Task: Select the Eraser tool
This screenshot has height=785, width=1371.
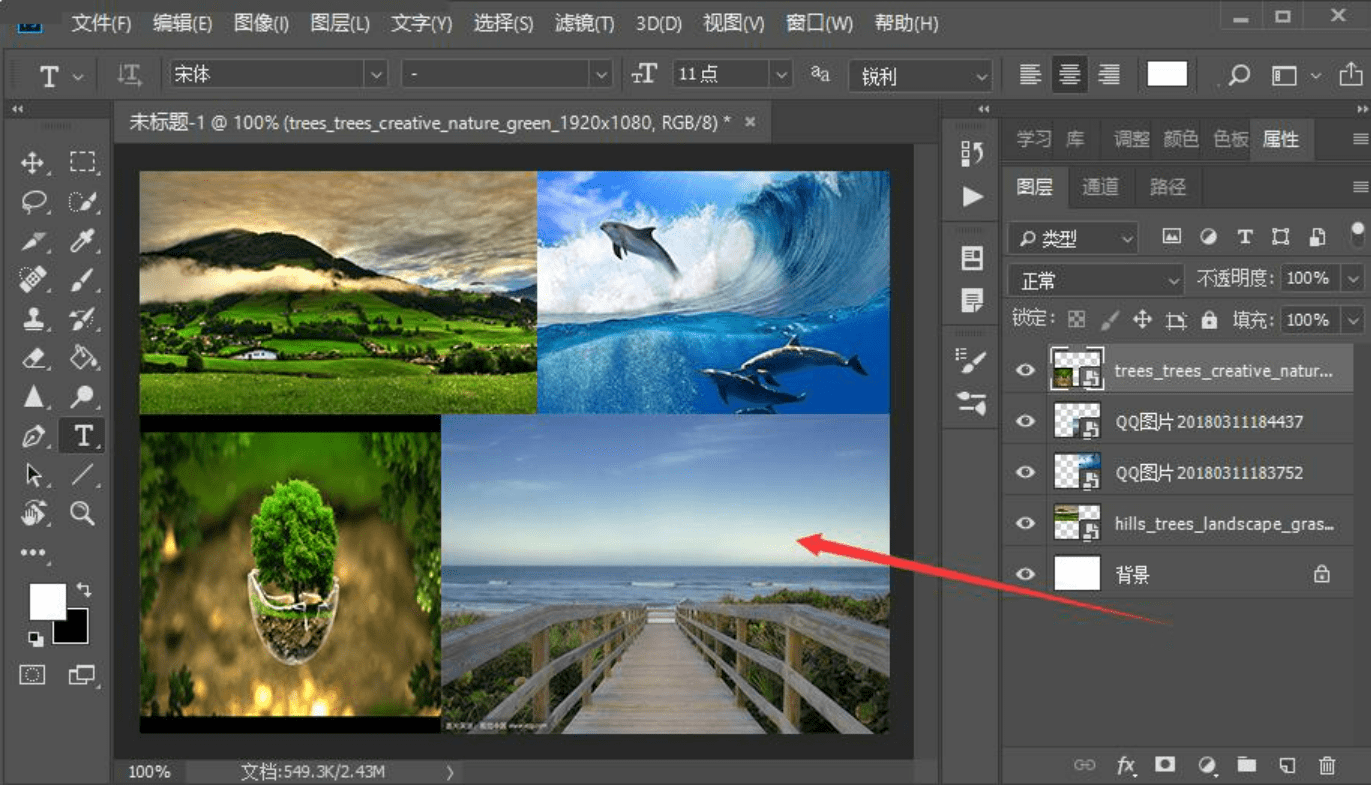Action: 33,358
